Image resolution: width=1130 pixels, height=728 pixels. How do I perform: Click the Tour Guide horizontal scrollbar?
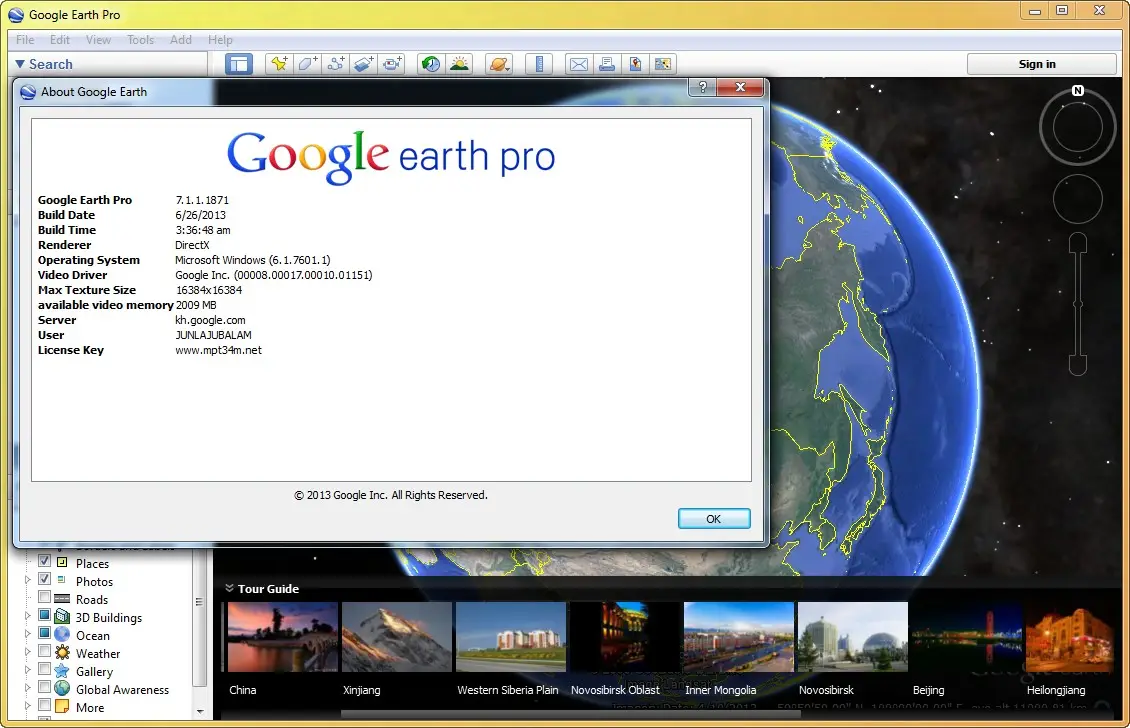pos(570,714)
